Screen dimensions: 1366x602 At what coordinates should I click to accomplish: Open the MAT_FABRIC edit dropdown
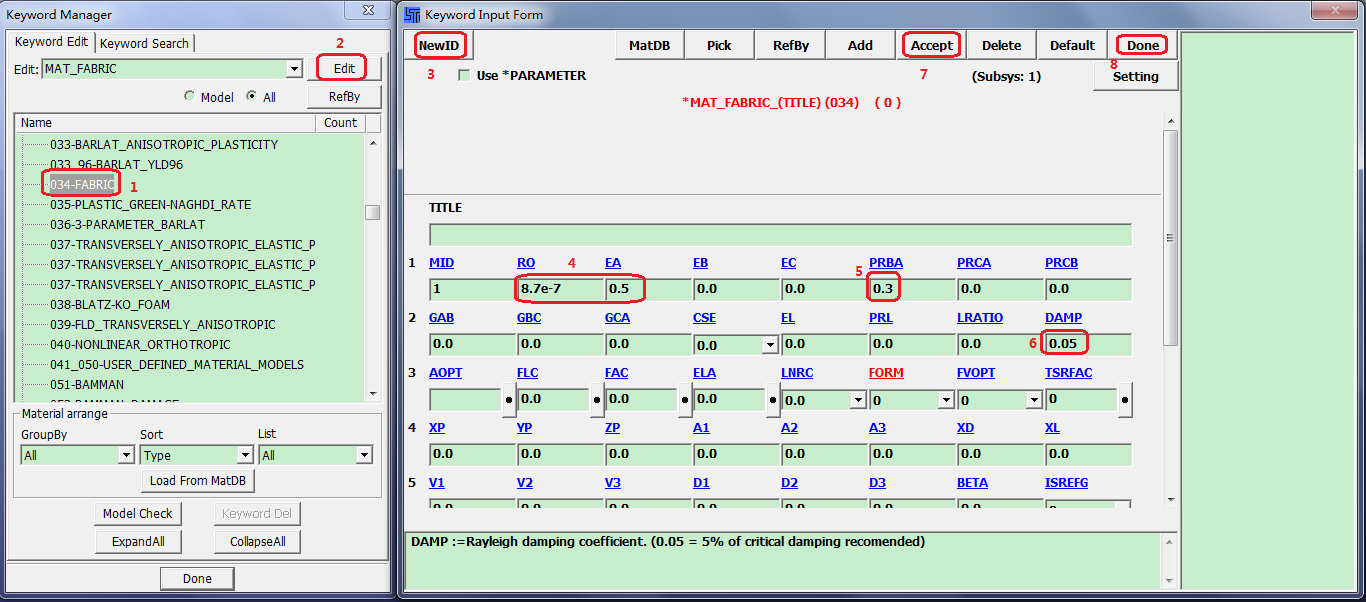[x=294, y=69]
